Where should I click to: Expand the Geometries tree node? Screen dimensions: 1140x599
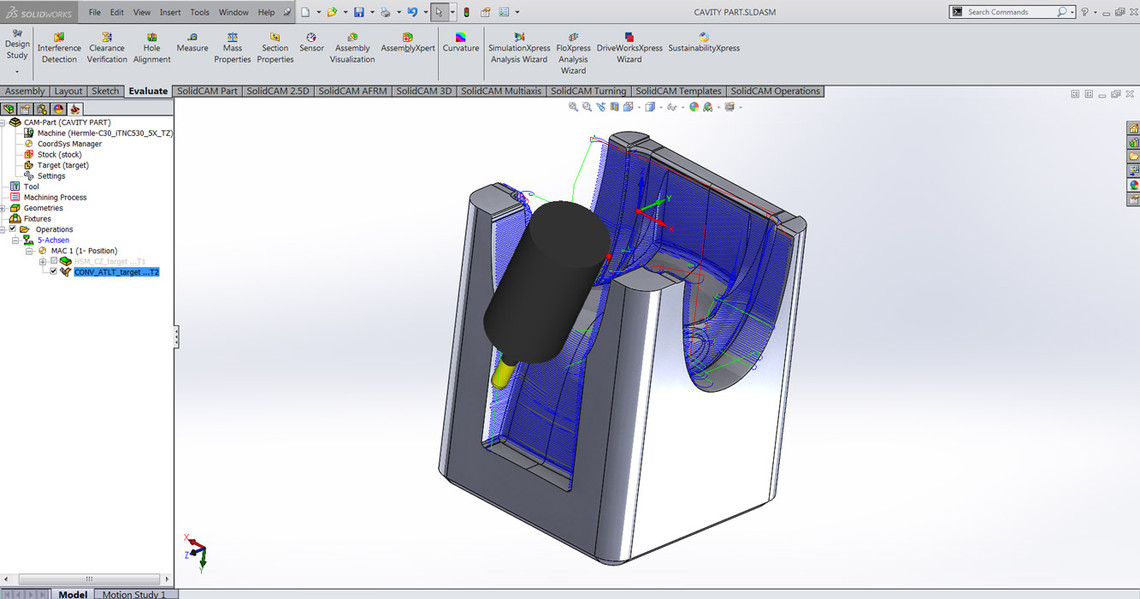pyautogui.click(x=3, y=208)
